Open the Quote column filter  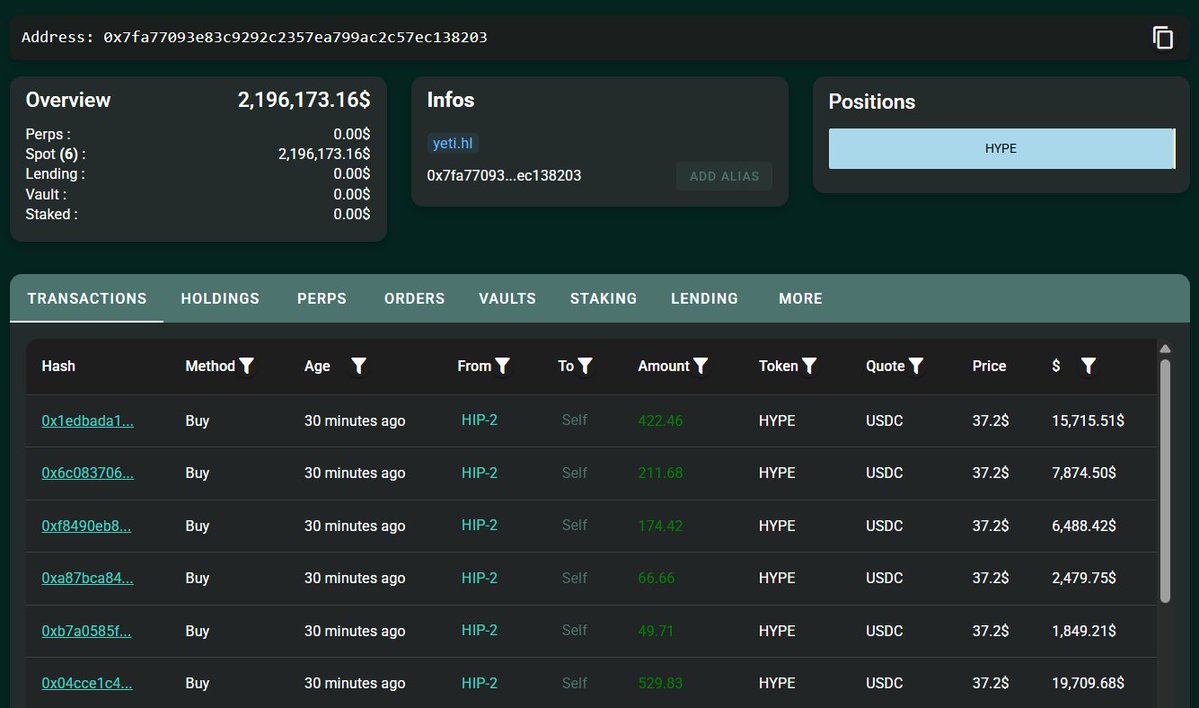pyautogui.click(x=916, y=366)
